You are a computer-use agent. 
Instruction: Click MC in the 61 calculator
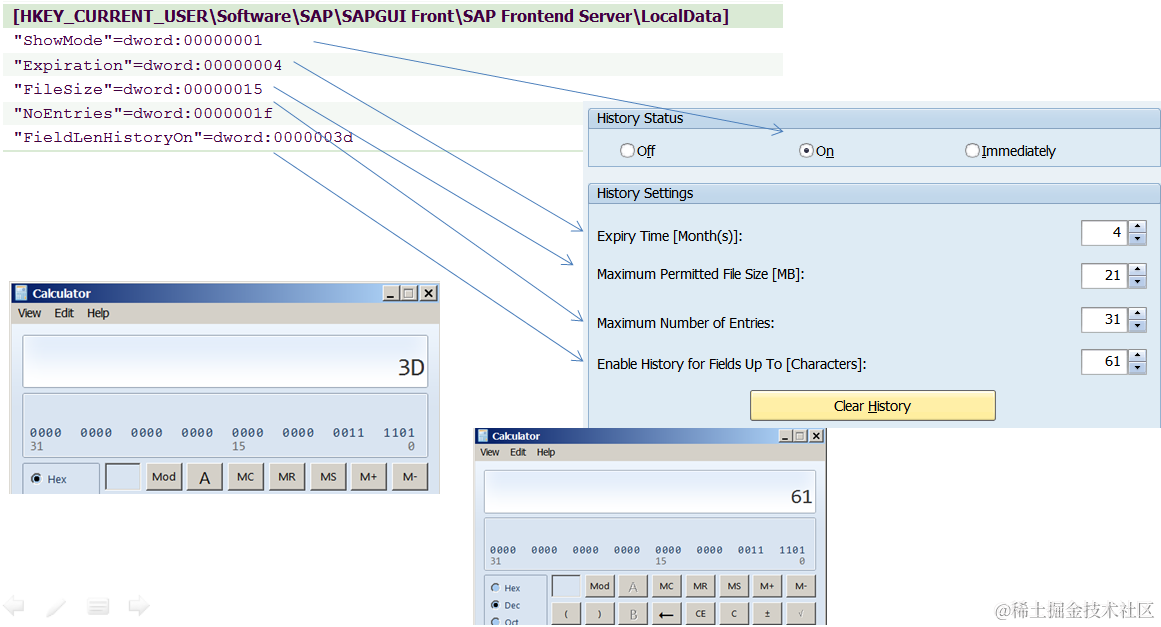[x=666, y=586]
